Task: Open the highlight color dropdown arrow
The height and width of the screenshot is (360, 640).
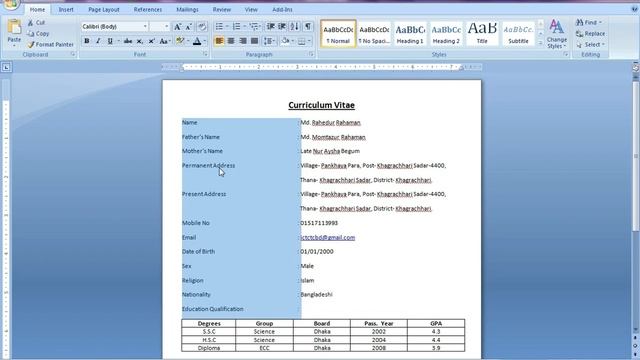Action: tap(188, 41)
